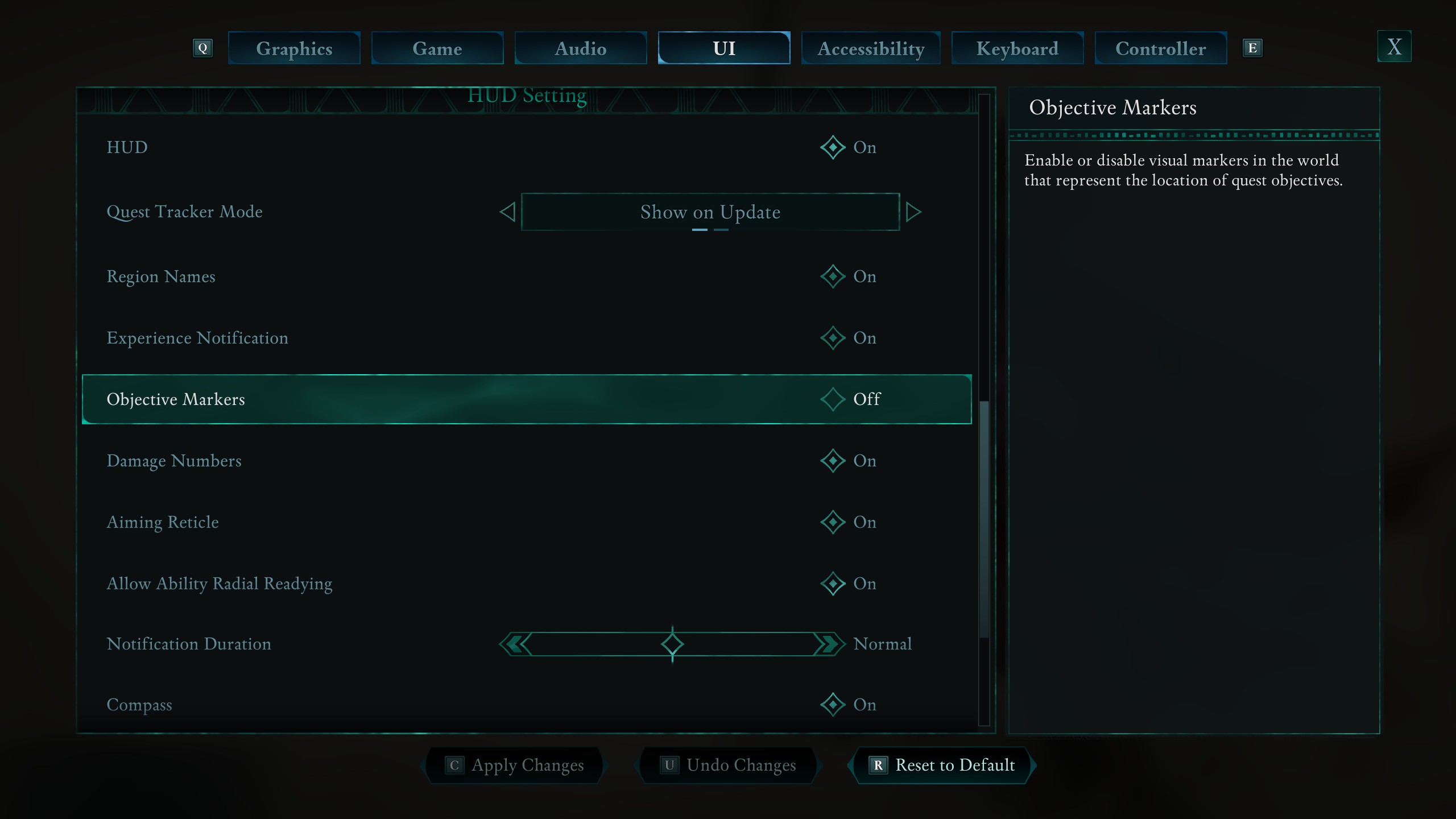Navigate left on Notification Duration slider
The height and width of the screenshot is (819, 1456).
pyautogui.click(x=516, y=643)
